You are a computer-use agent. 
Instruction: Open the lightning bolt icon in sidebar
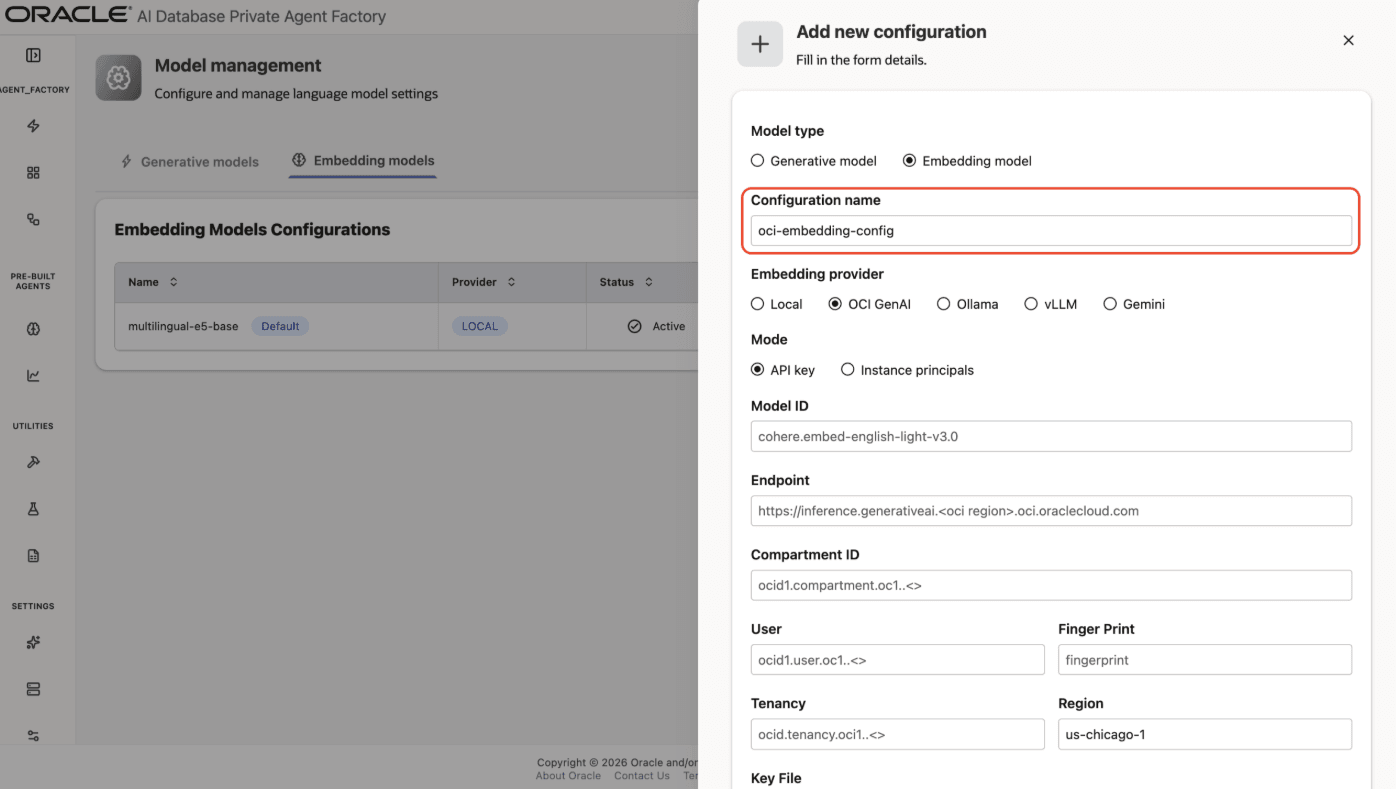33,126
